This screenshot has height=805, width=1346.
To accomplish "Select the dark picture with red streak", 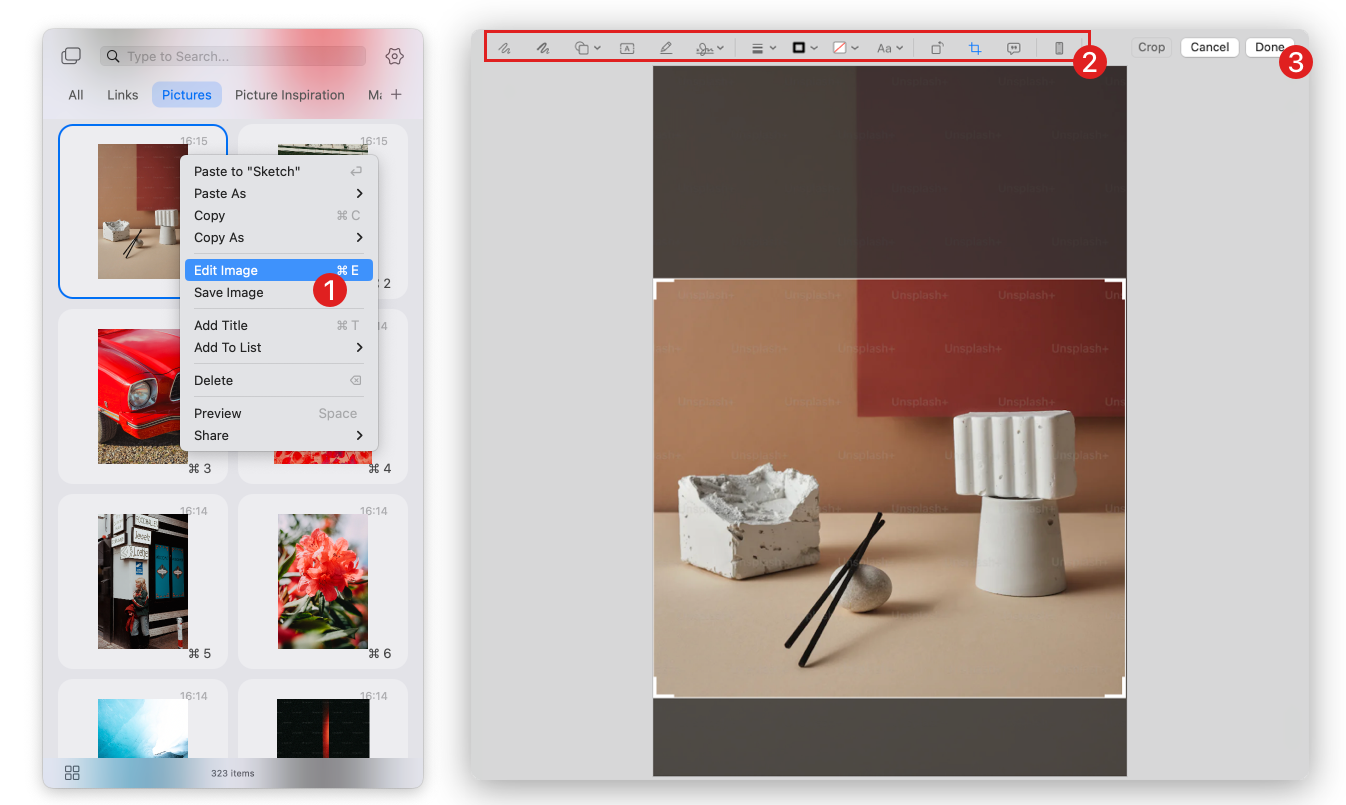I will point(323,728).
